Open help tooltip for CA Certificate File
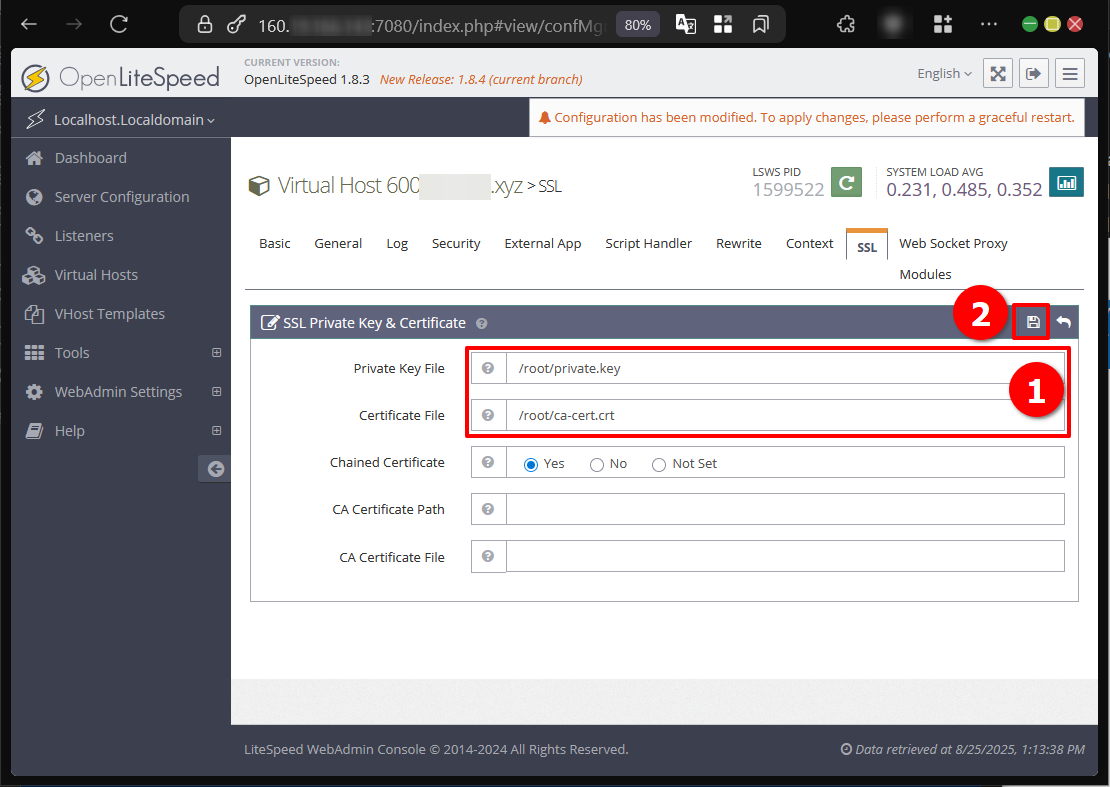 488,556
